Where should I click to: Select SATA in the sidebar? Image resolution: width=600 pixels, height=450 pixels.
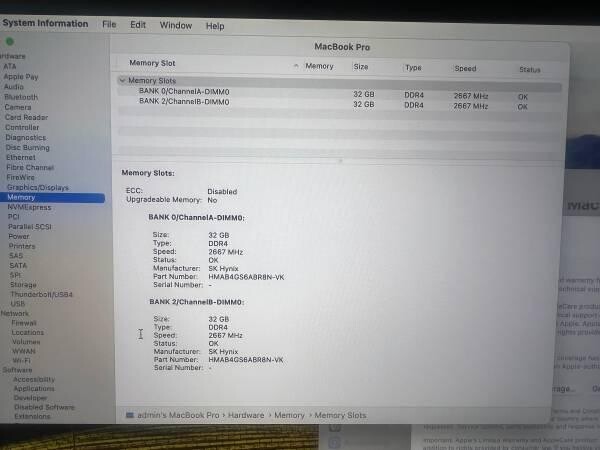pos(18,266)
